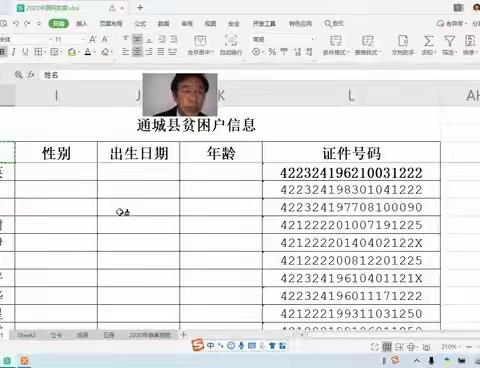480x368 pixels.
Task: Click the Find search button
Action: point(334,24)
